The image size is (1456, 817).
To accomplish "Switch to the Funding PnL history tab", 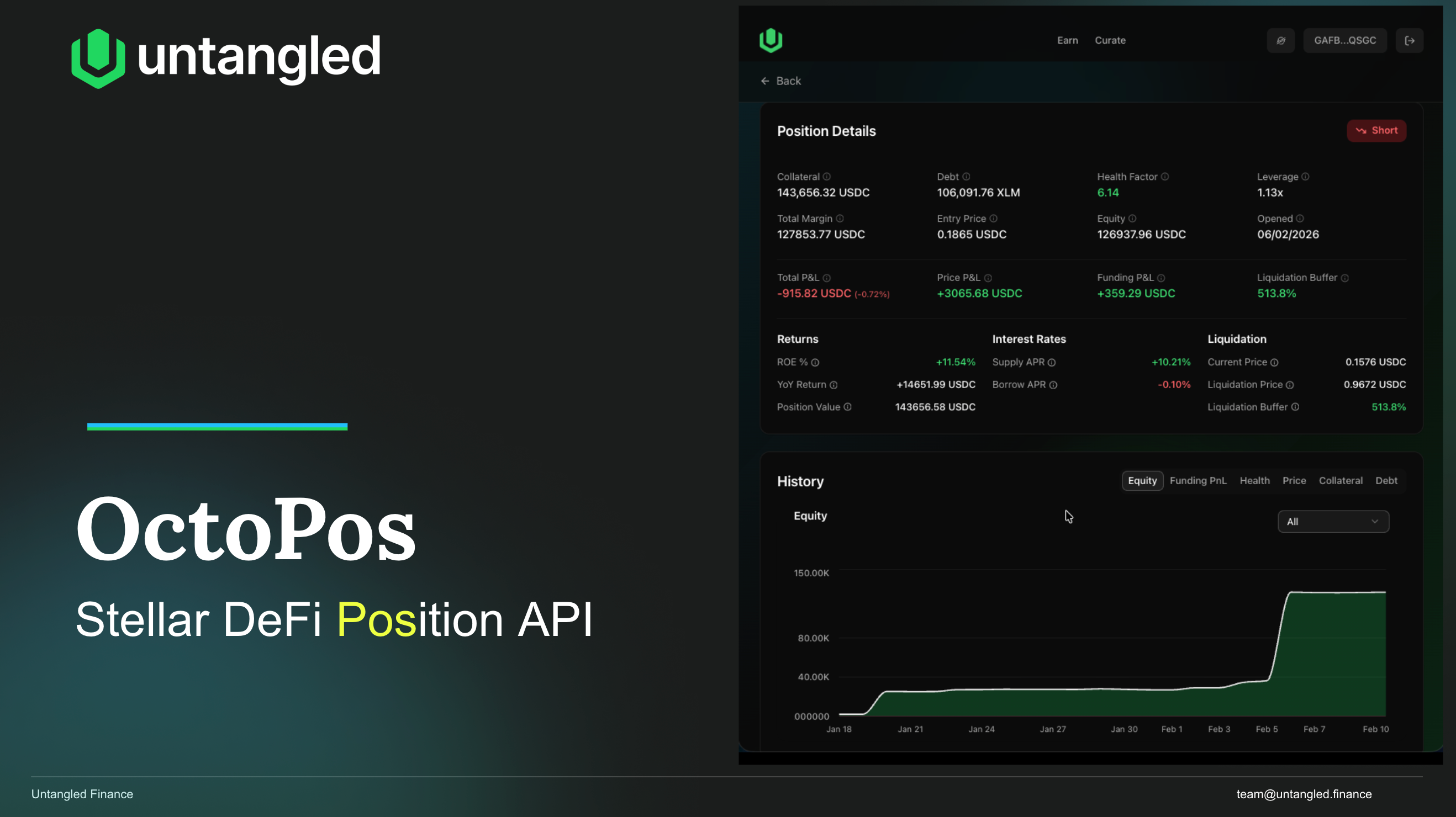I will tap(1197, 481).
